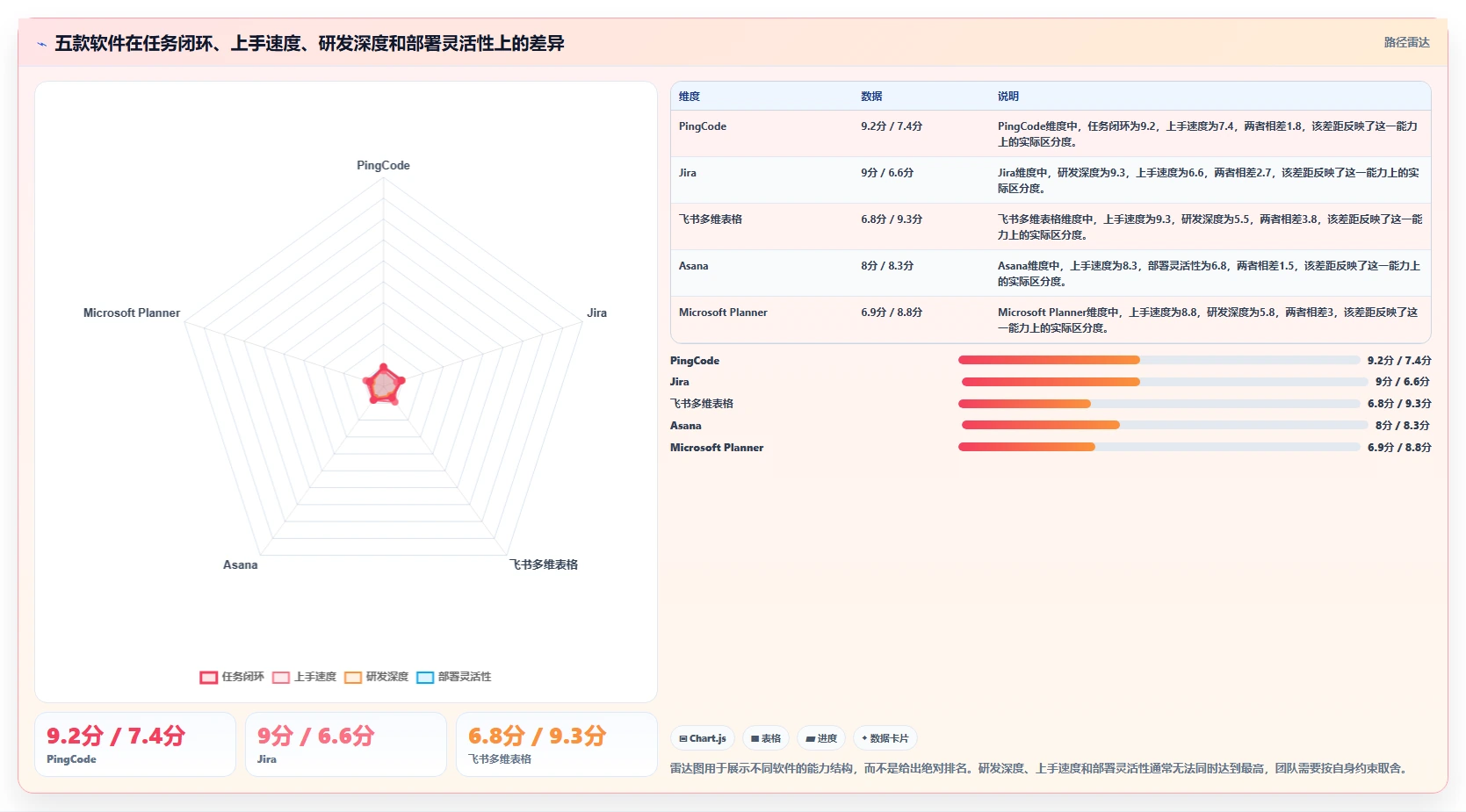Click the 说明 column header
Image resolution: width=1466 pixels, height=812 pixels.
1008,97
